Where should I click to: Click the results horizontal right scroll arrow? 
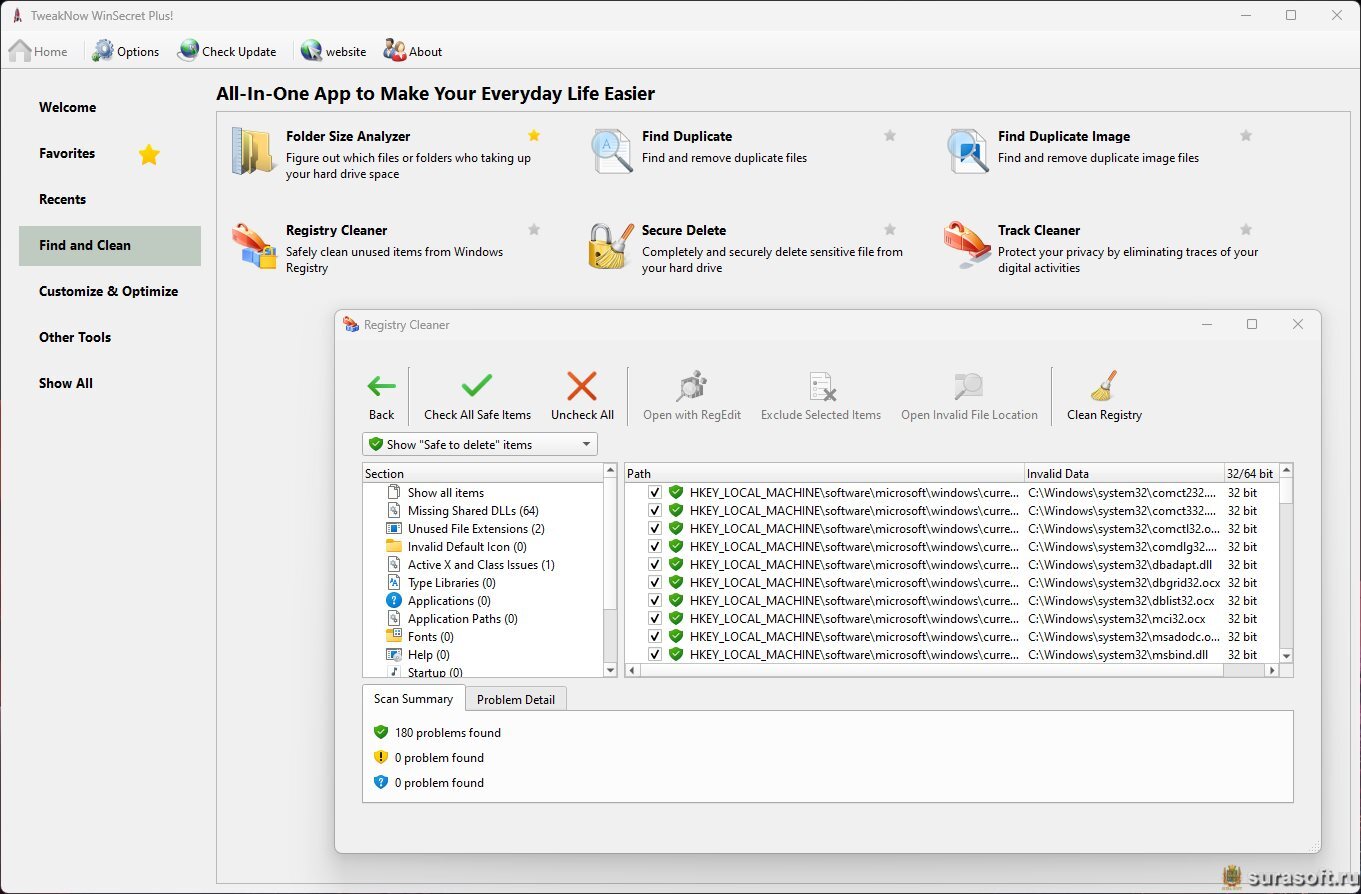[1272, 670]
